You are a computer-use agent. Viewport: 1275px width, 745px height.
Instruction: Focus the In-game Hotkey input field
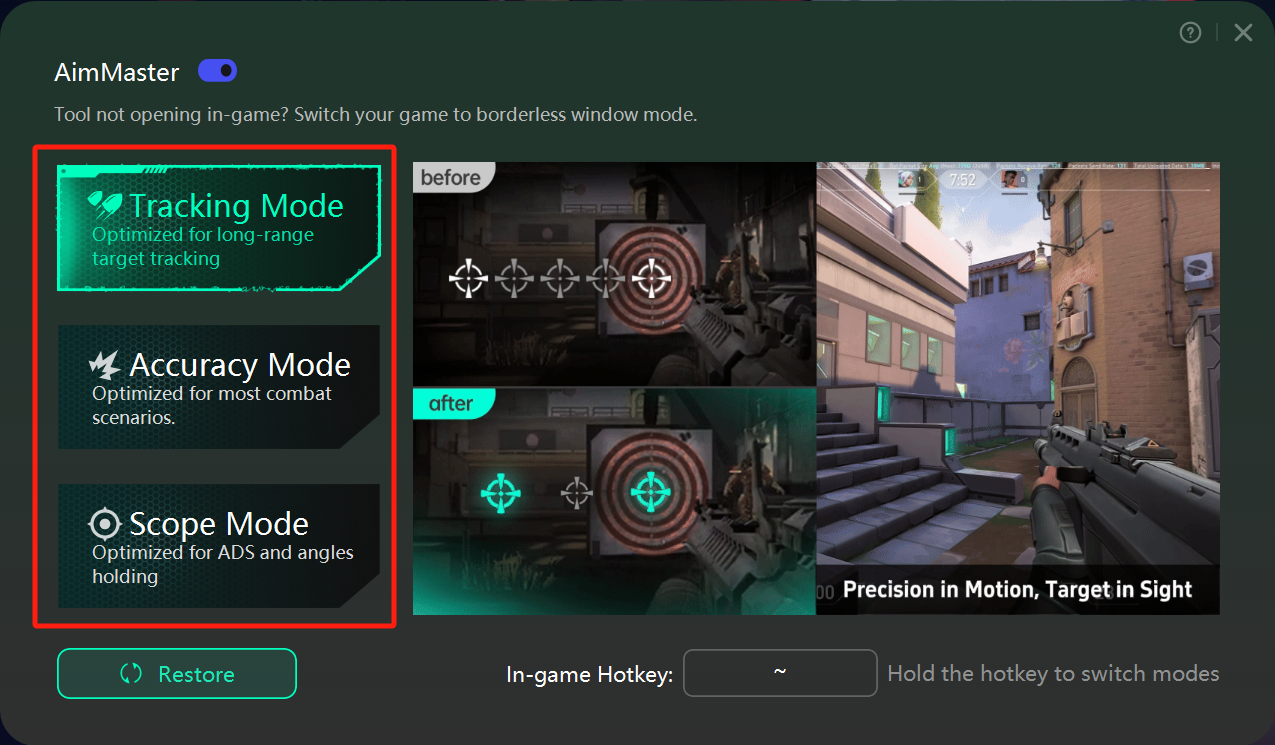(x=779, y=673)
